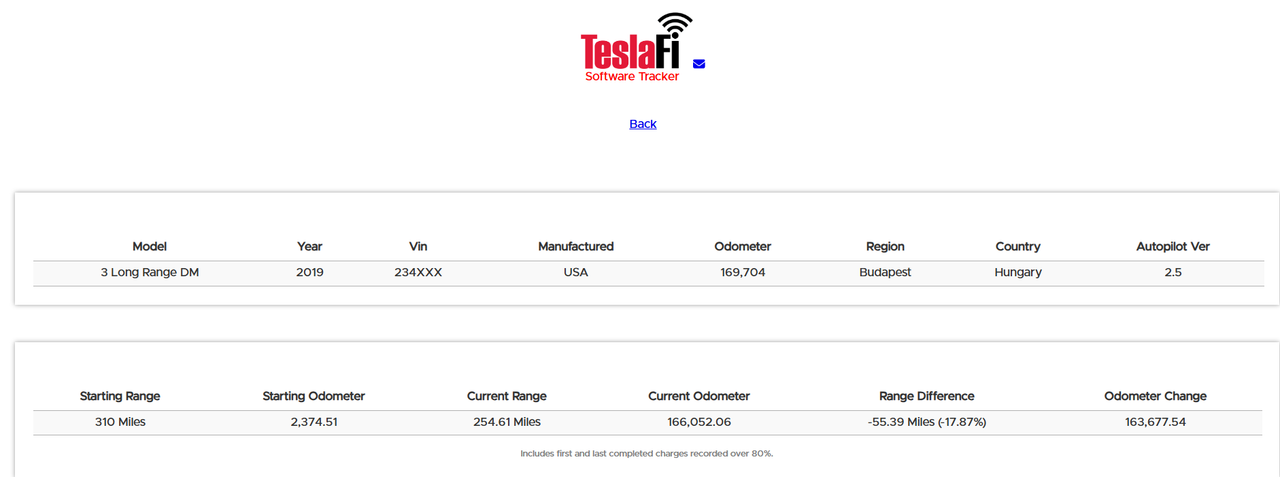This screenshot has height=477, width=1280.
Task: Select the Year column header
Action: pos(310,247)
